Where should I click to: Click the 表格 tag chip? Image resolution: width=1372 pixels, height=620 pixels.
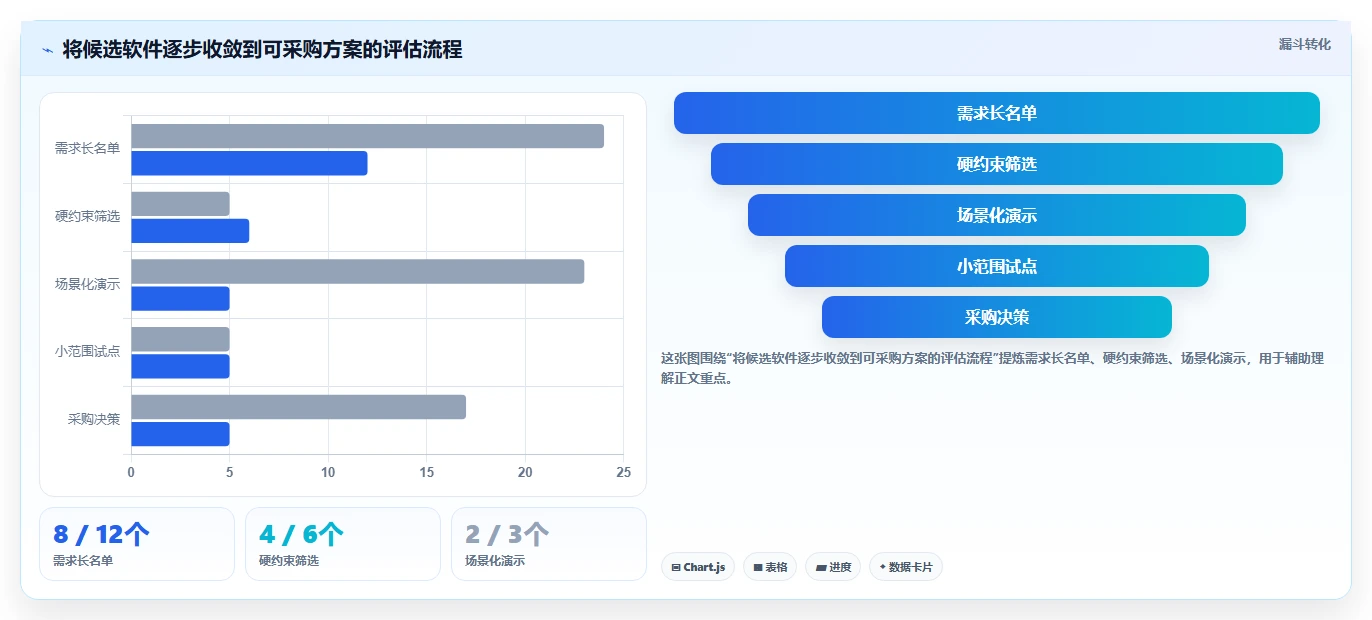click(770, 567)
